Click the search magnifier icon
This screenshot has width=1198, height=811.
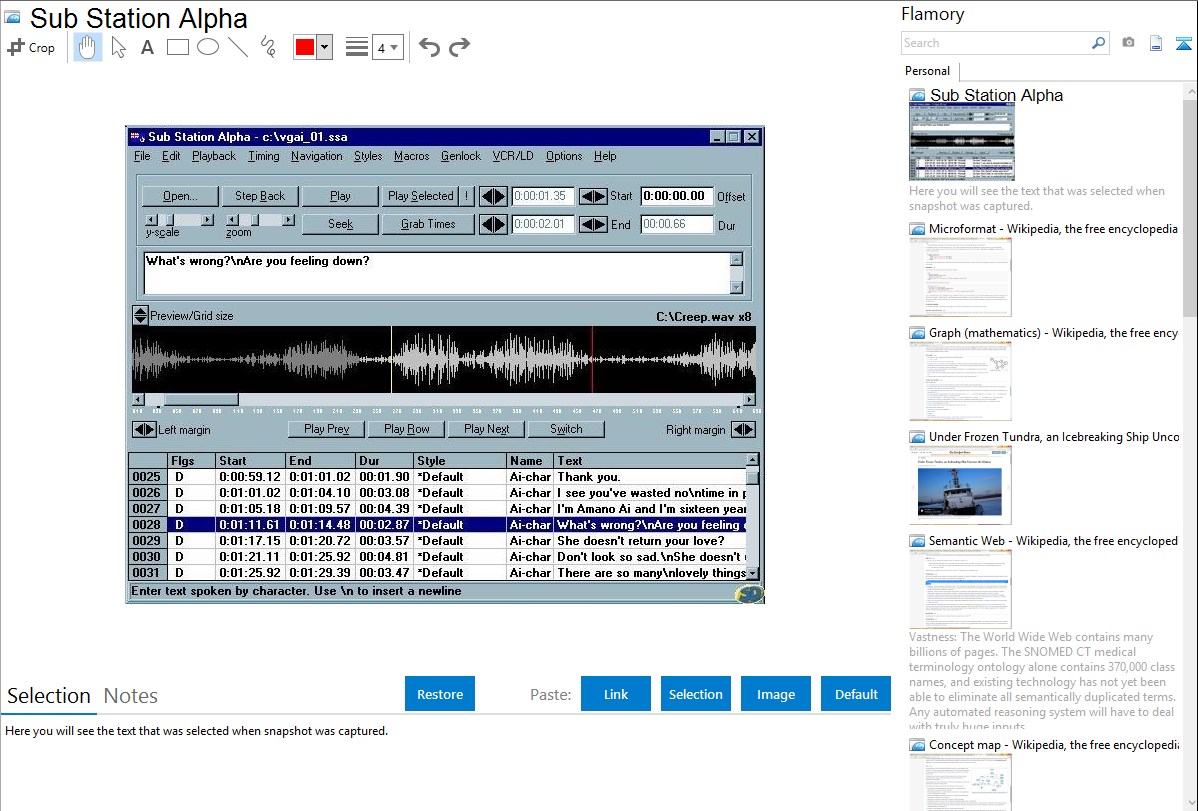pos(1099,43)
